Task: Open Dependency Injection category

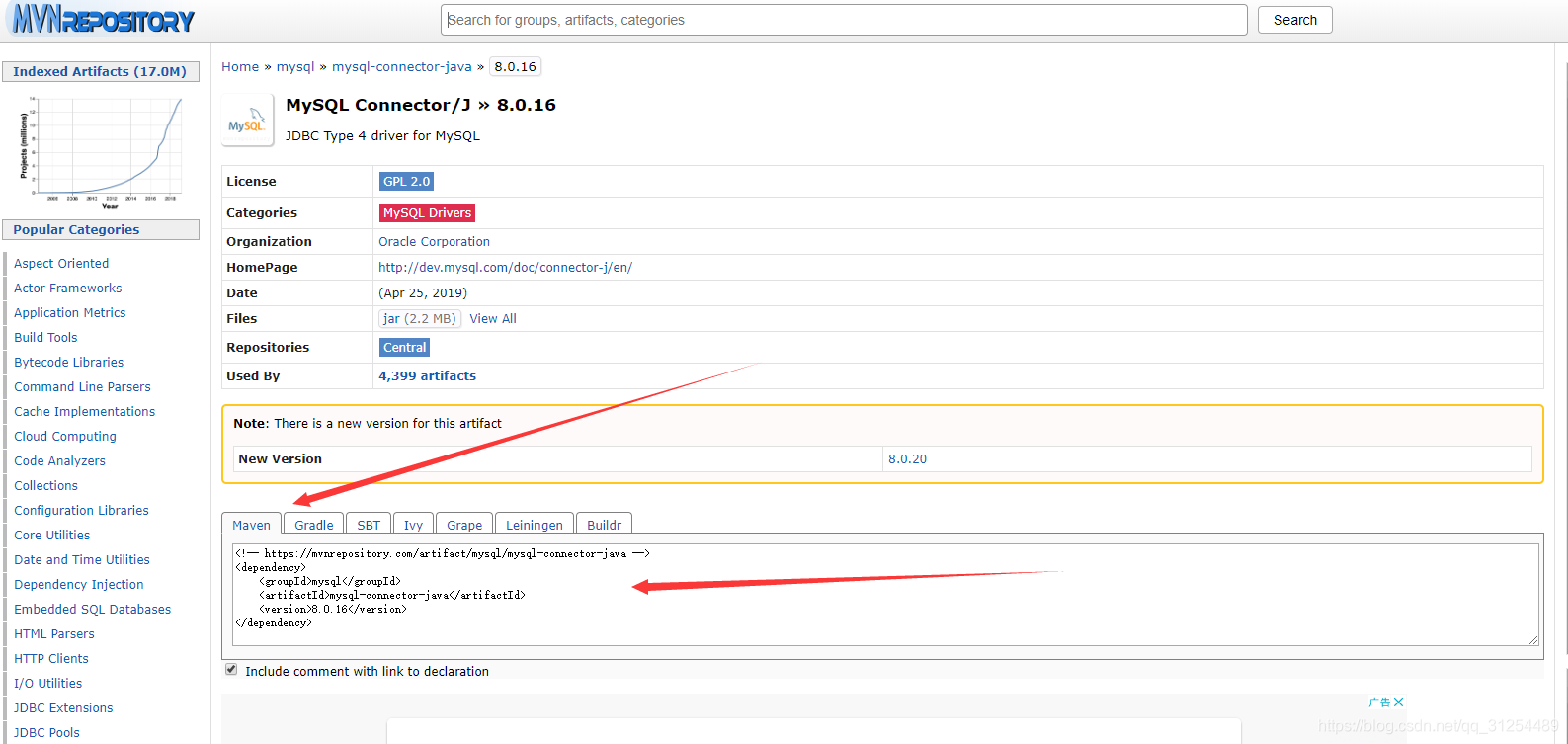Action: click(79, 585)
